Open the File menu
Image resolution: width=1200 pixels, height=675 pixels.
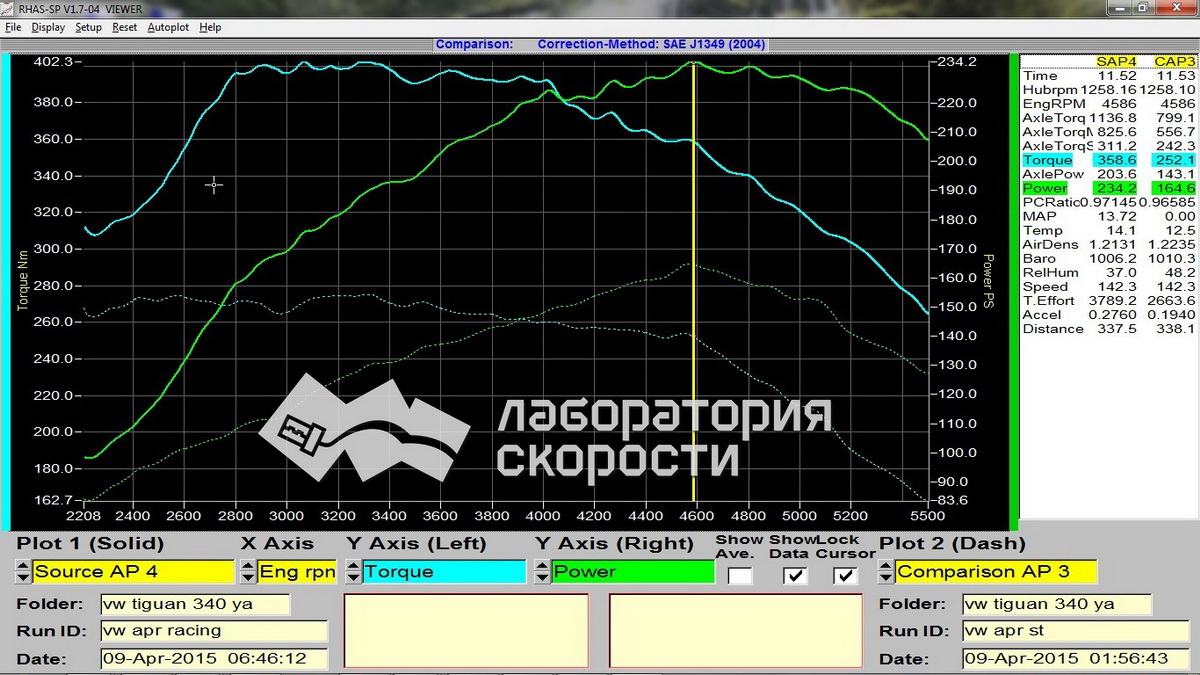pos(13,27)
